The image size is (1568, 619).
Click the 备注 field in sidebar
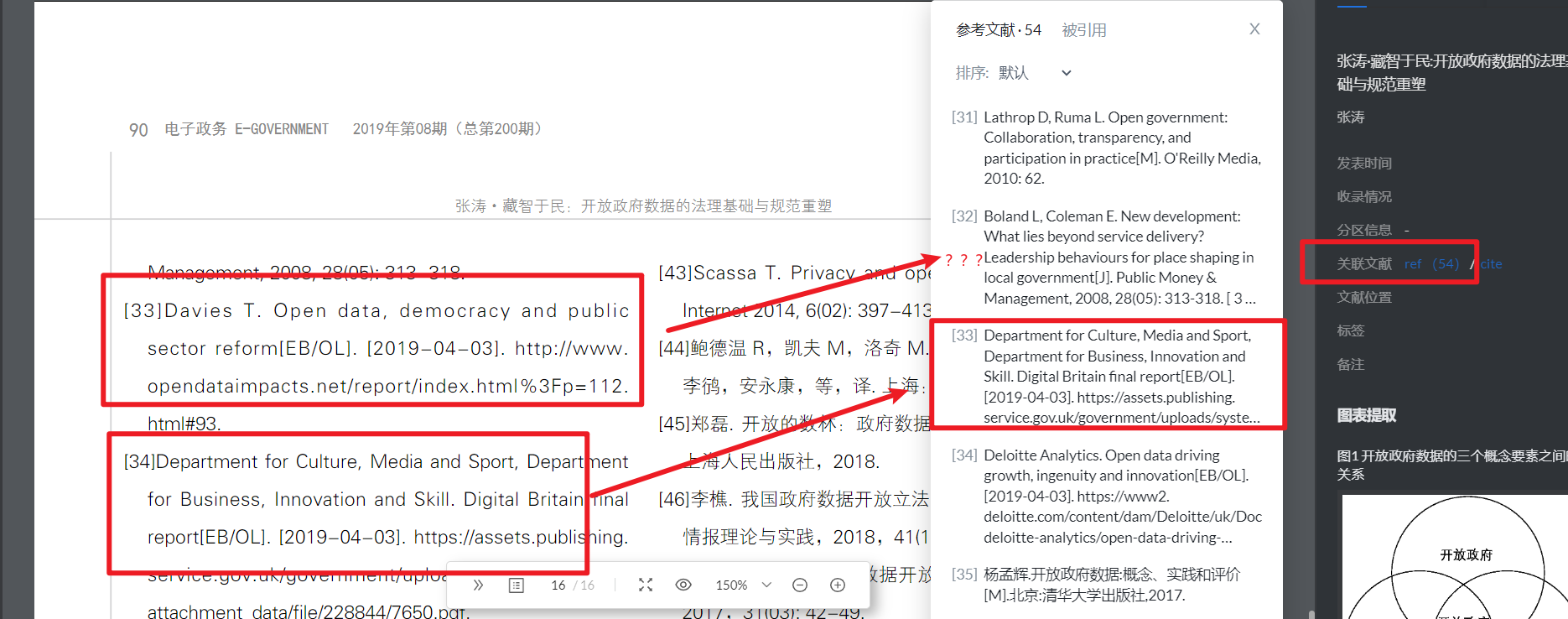1351,364
